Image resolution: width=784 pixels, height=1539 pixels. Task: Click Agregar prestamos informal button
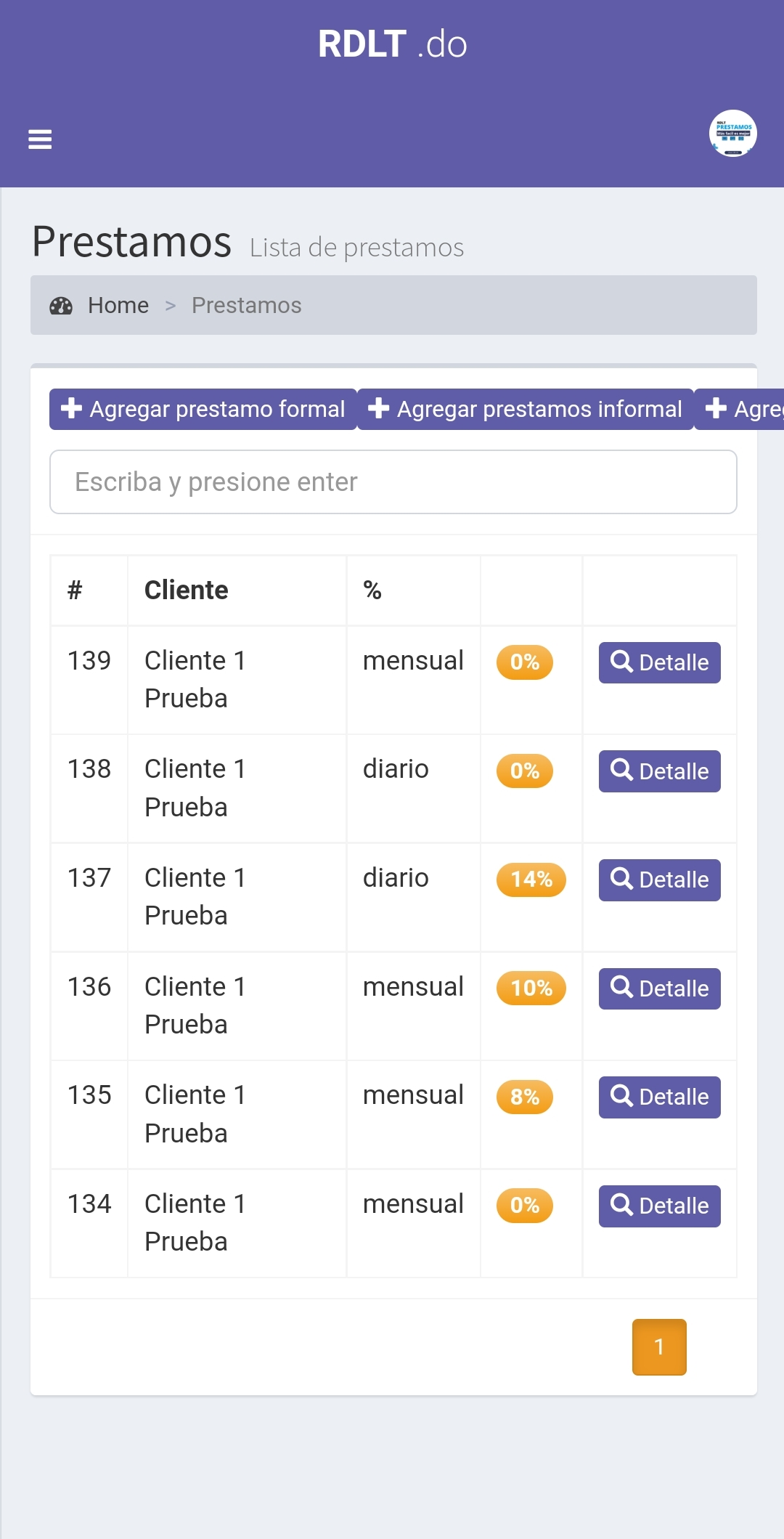coord(526,409)
